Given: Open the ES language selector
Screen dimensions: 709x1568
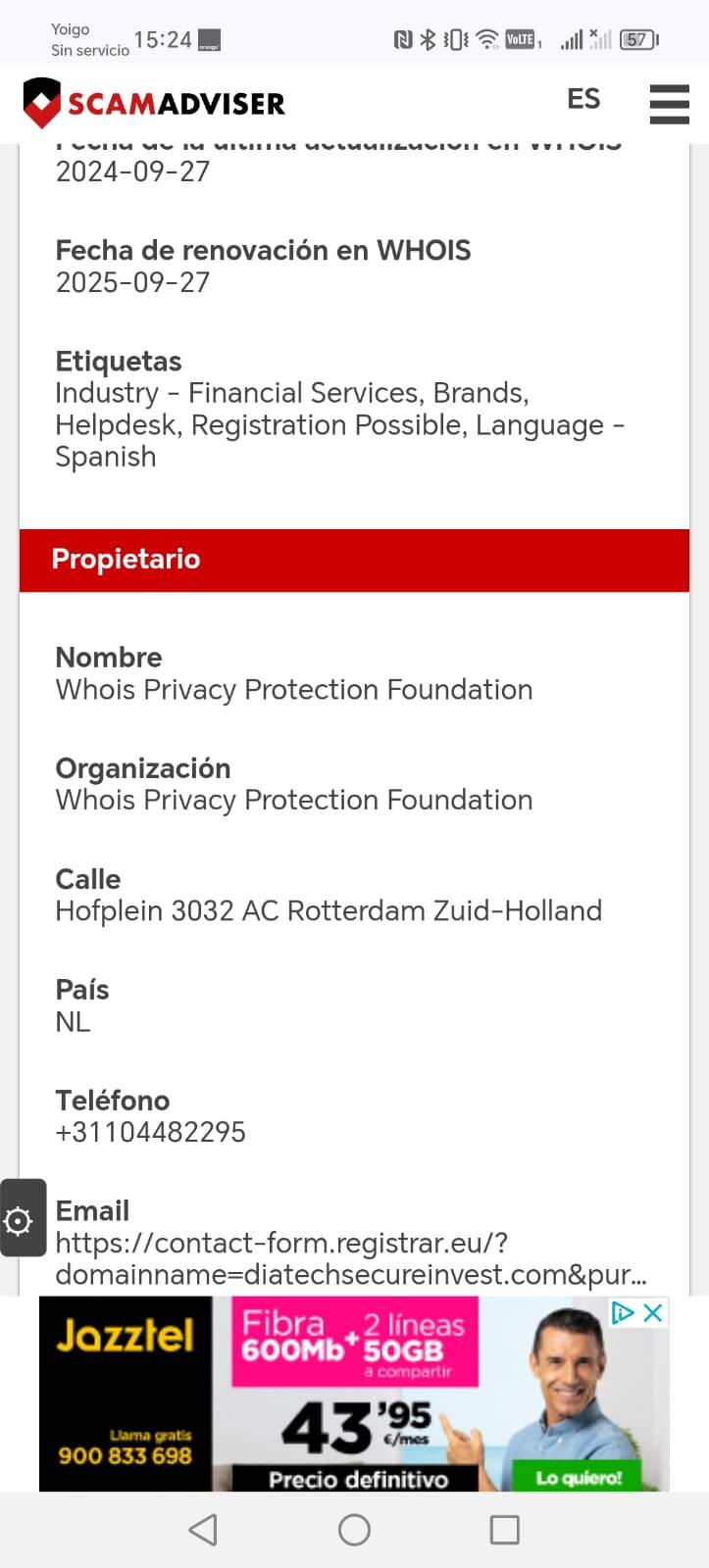Looking at the screenshot, I should (x=583, y=99).
